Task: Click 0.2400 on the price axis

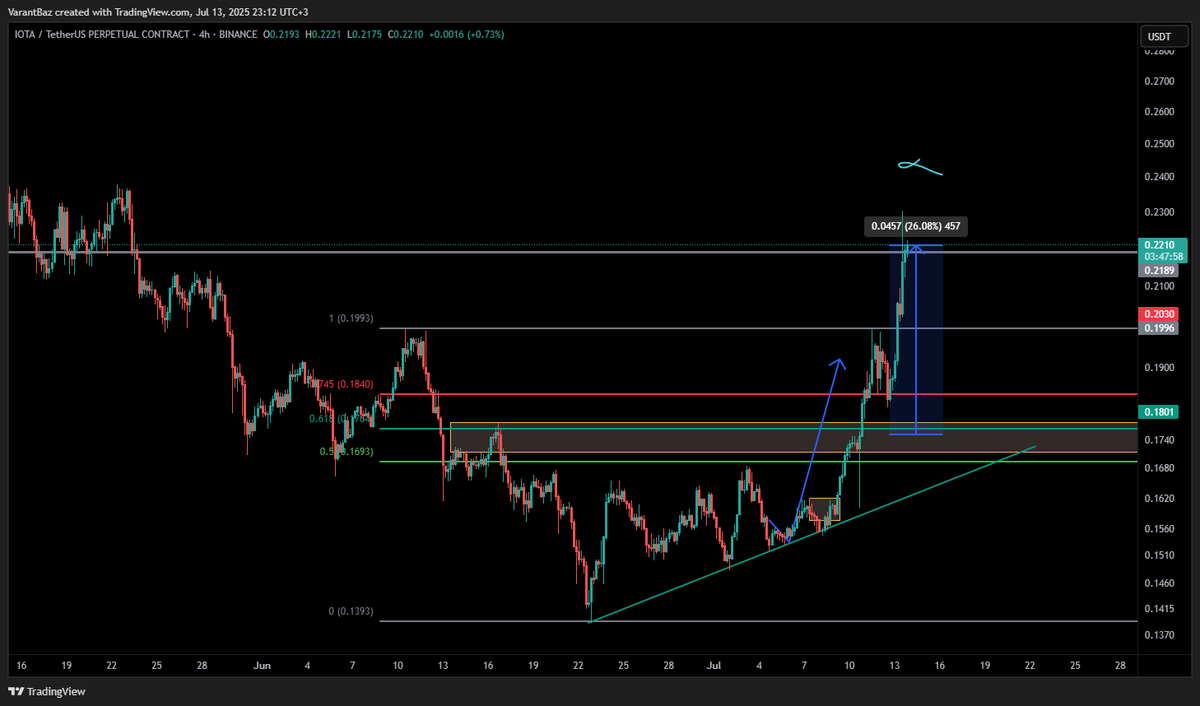Action: pyautogui.click(x=1159, y=178)
